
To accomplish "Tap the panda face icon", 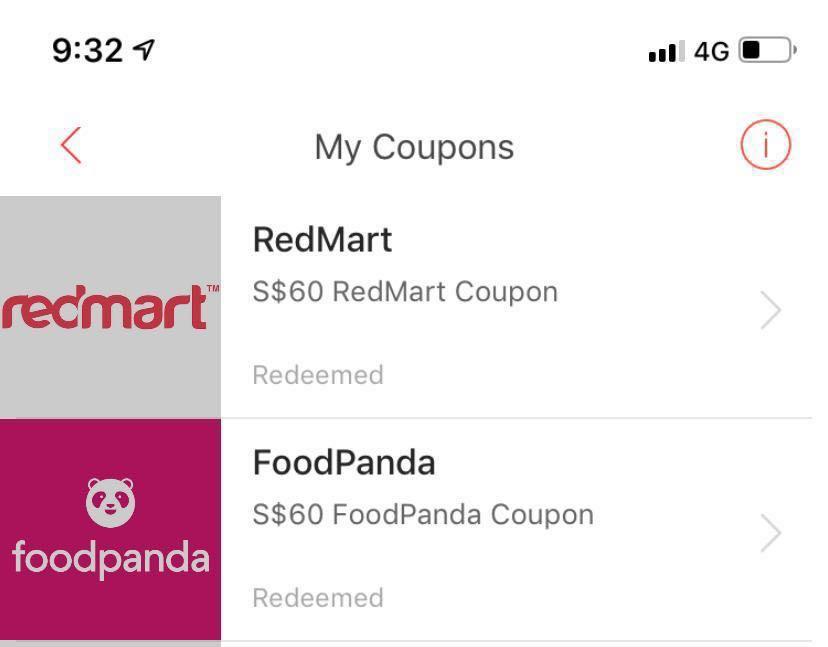I will click(x=110, y=502).
